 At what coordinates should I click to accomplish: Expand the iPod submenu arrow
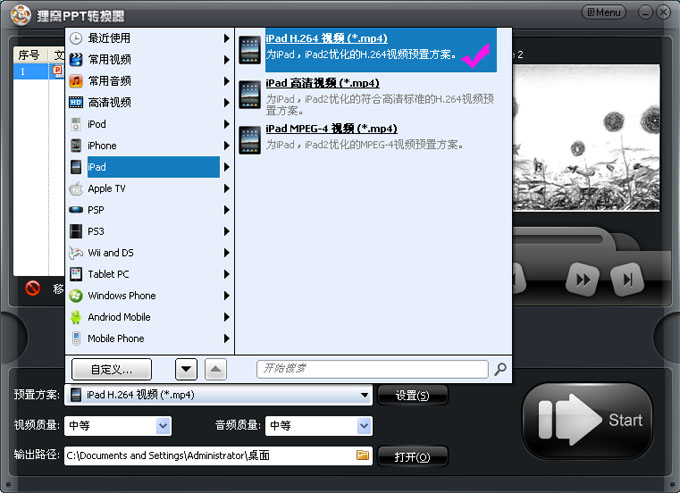point(226,124)
